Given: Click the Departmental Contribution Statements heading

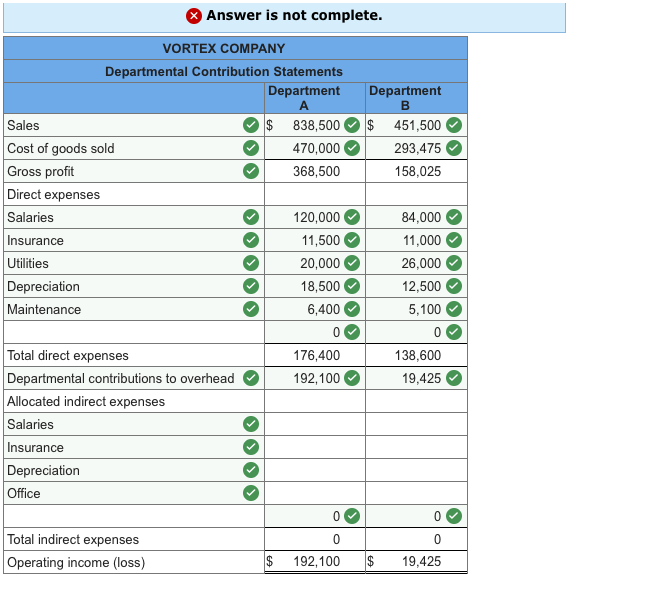Looking at the screenshot, I should [x=224, y=72].
